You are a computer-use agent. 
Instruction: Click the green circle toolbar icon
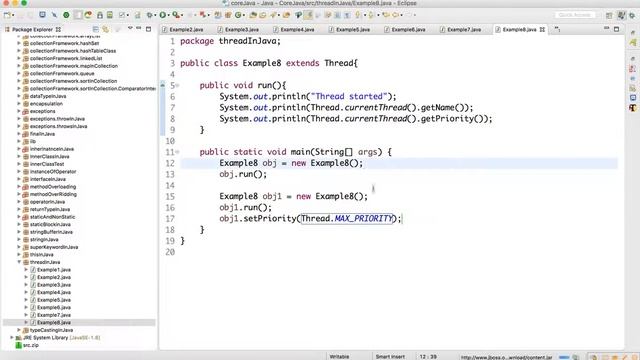[x=66, y=15]
